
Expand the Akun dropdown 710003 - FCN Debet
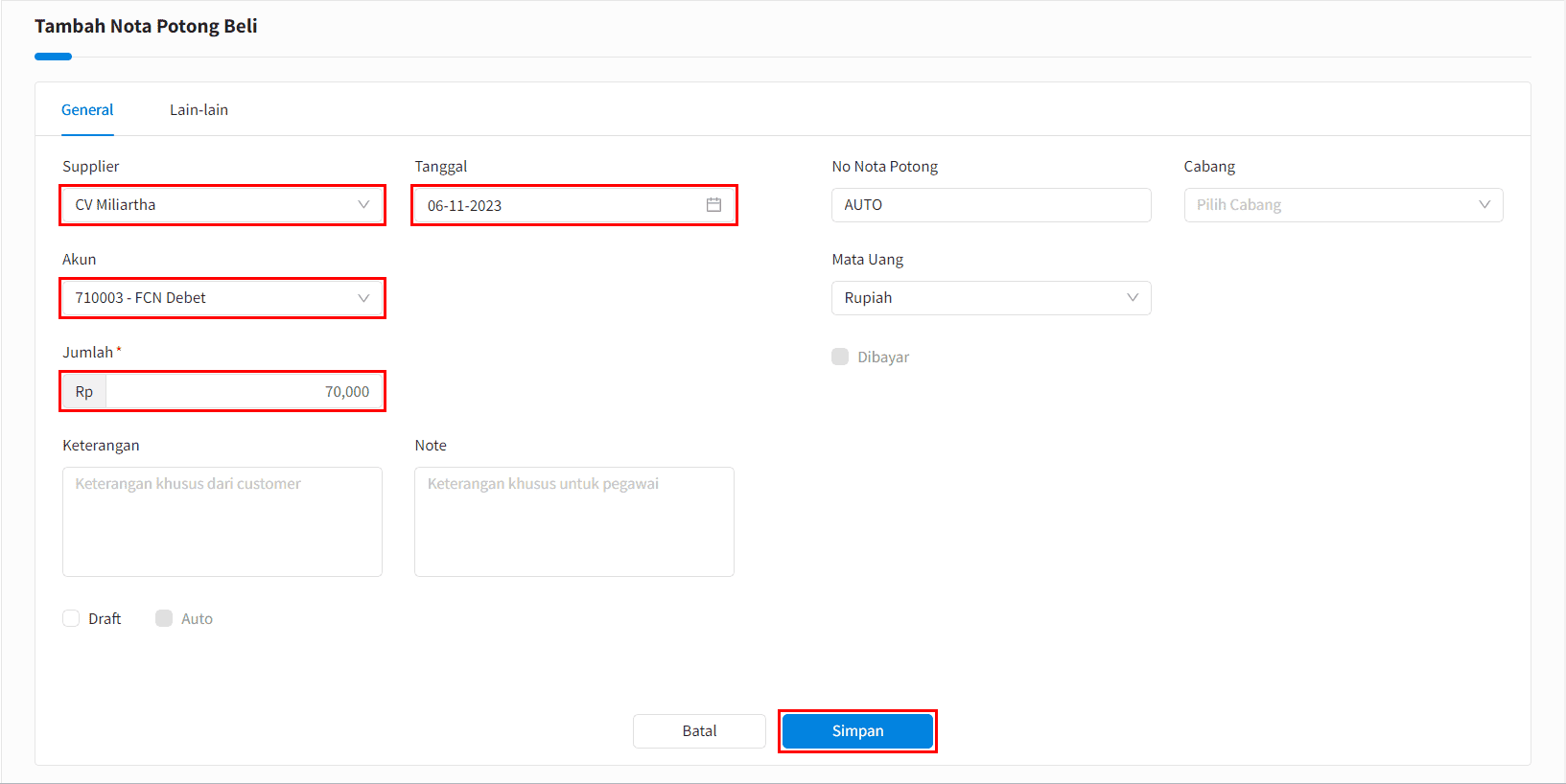pyautogui.click(x=222, y=298)
